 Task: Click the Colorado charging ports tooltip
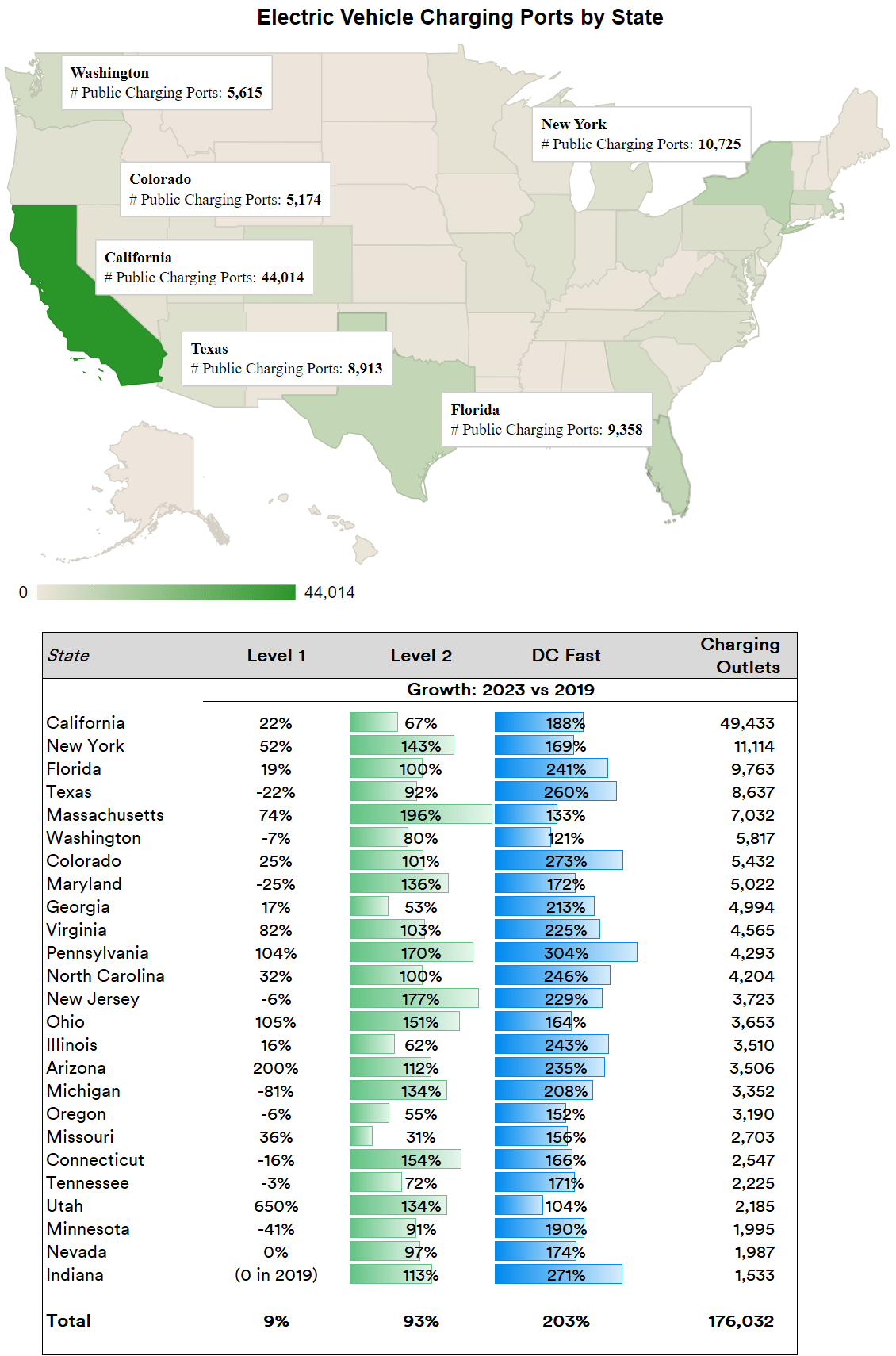point(225,190)
